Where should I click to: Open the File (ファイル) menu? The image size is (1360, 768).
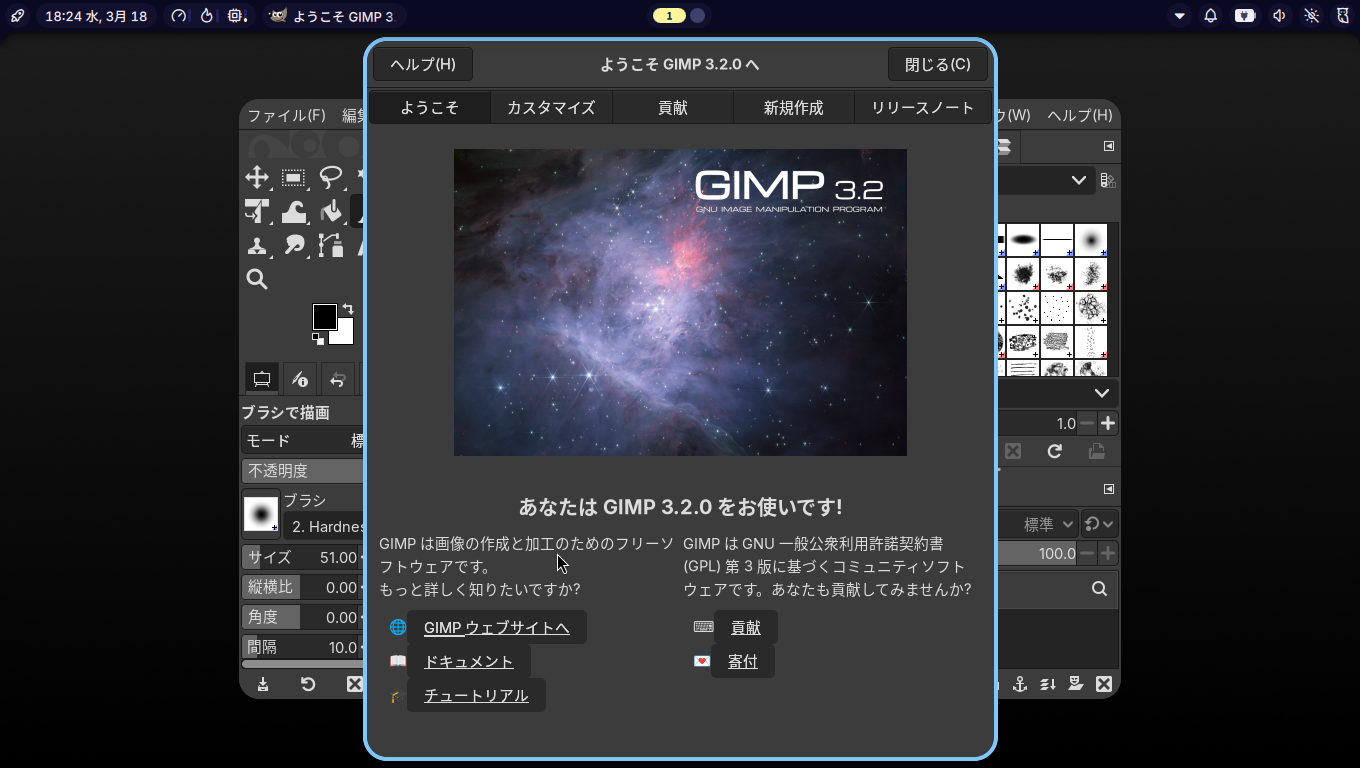[x=287, y=115]
